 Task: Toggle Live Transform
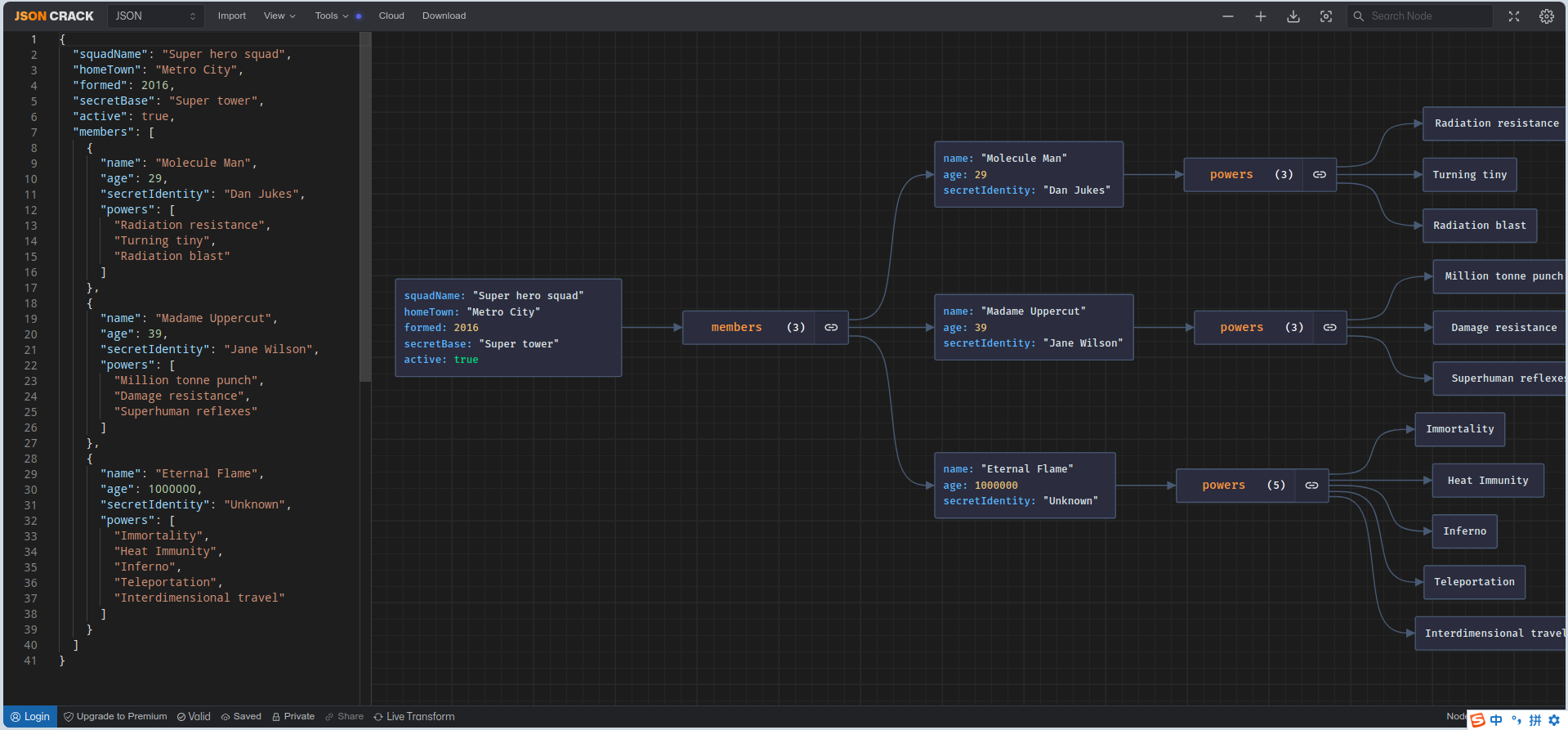[x=414, y=717]
